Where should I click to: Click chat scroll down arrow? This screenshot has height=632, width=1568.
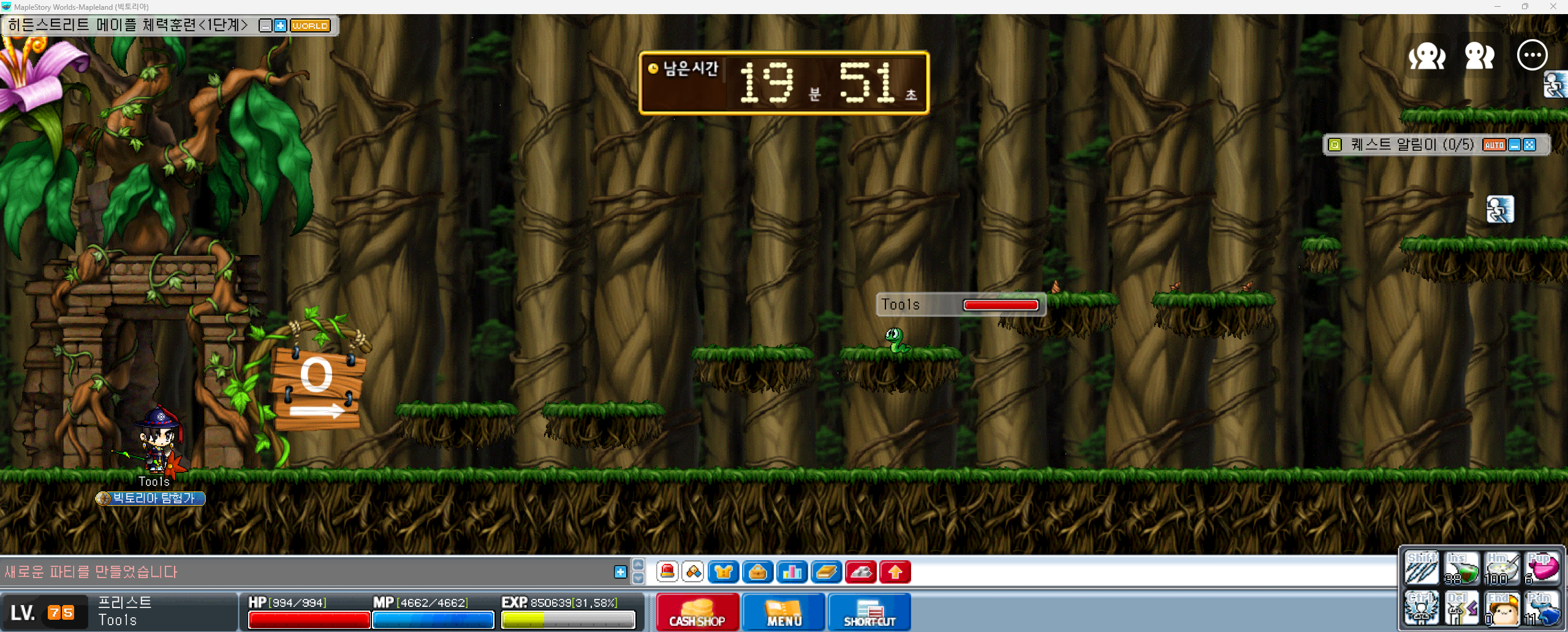pos(638,578)
